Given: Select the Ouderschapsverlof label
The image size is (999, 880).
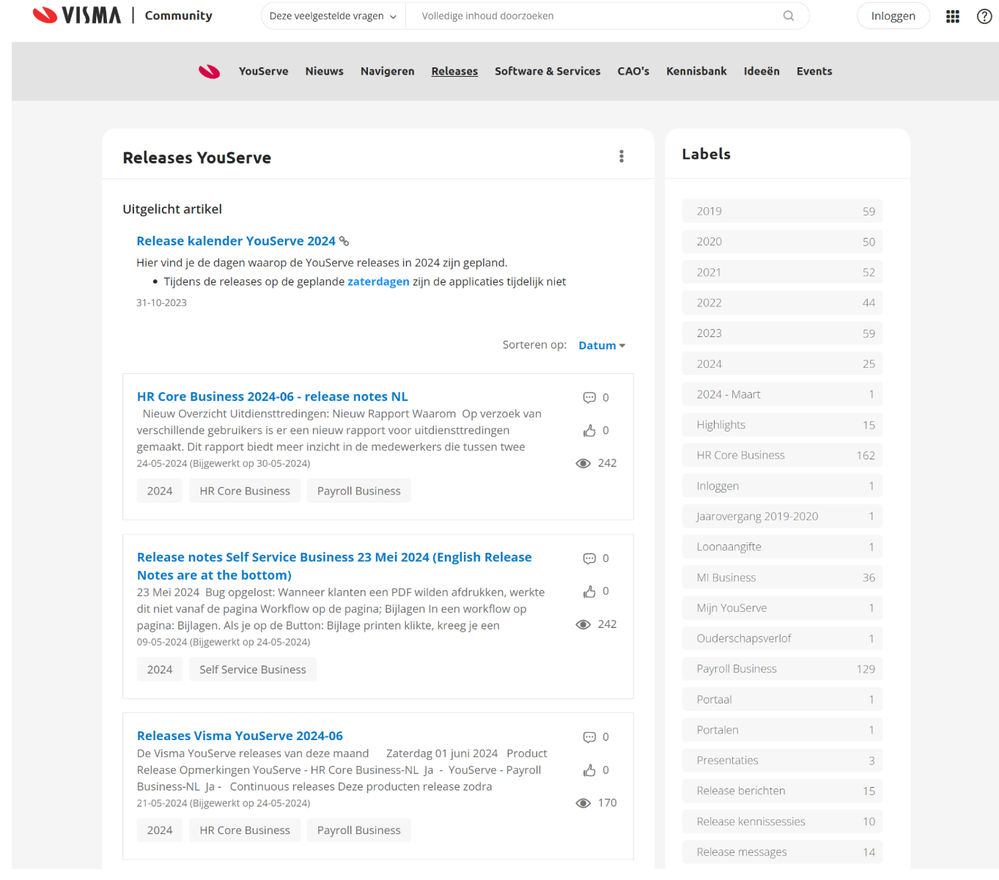Looking at the screenshot, I should point(782,638).
